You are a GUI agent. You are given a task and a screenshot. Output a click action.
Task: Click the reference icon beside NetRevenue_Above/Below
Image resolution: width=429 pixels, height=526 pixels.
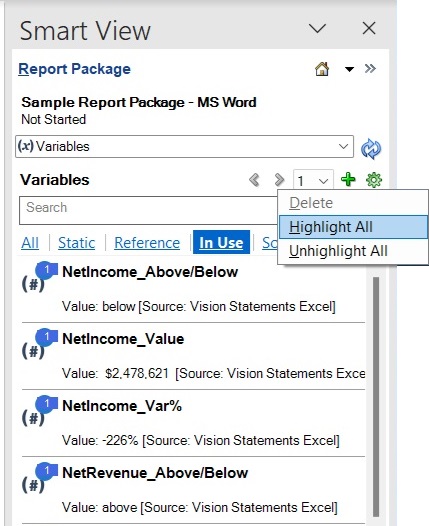tap(39, 477)
